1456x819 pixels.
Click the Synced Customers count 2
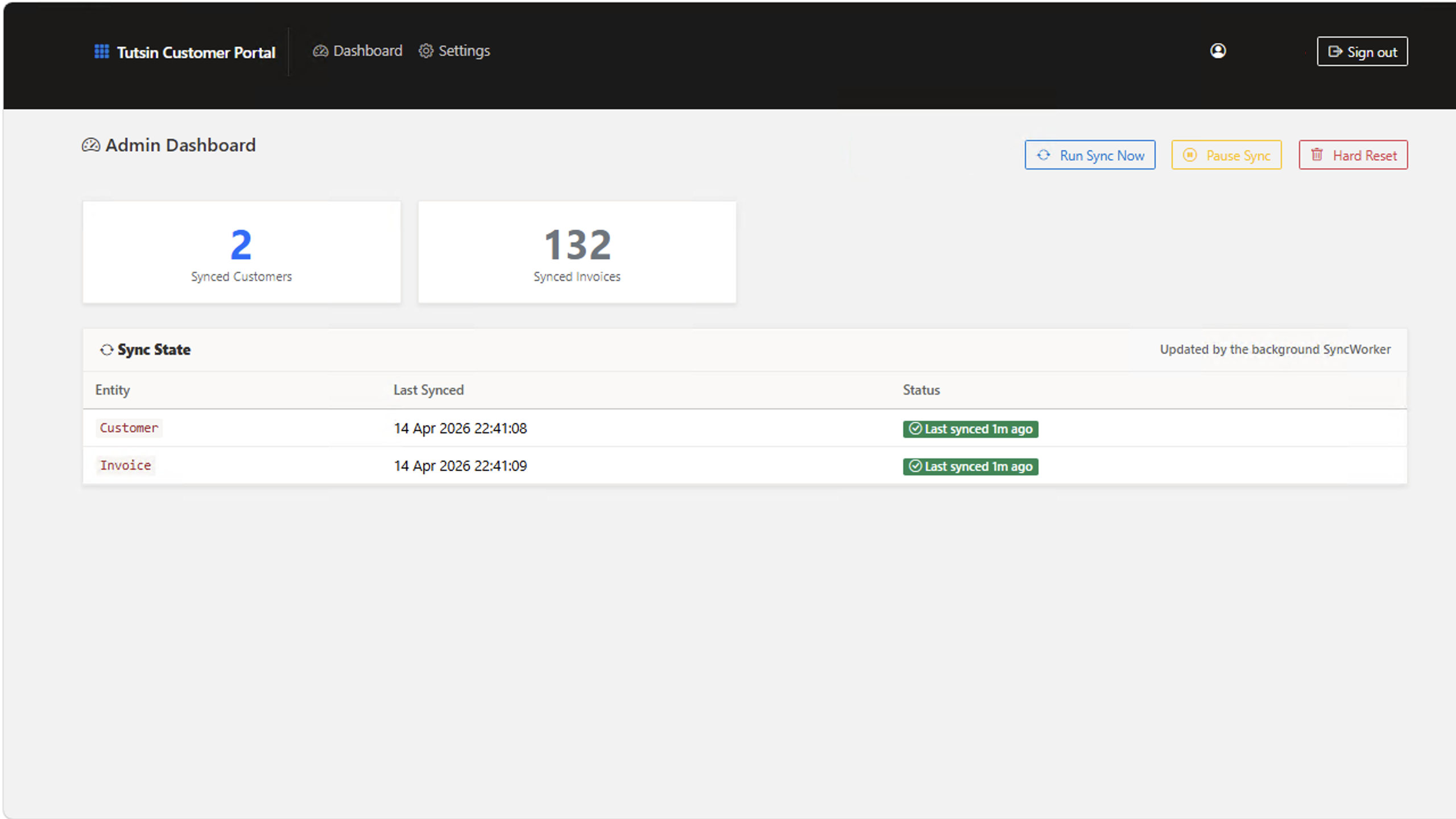[x=241, y=245]
